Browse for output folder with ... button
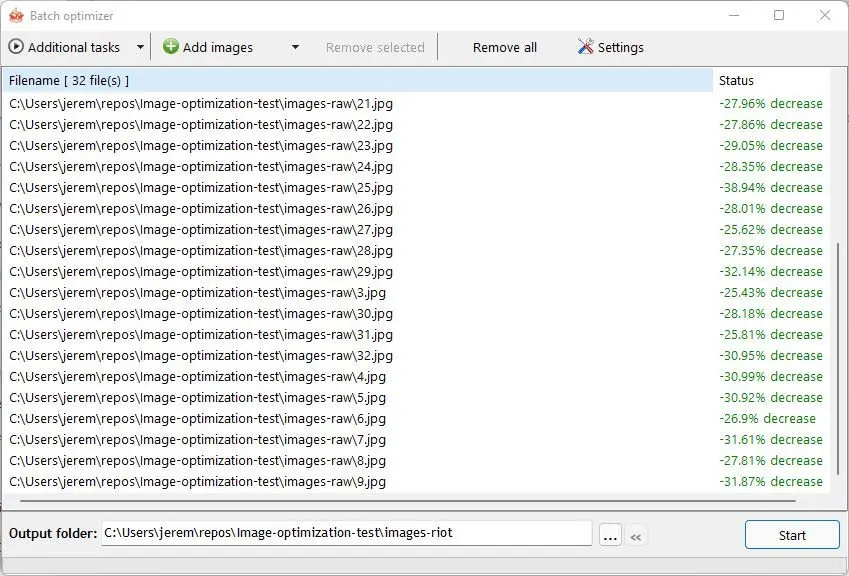 [610, 535]
